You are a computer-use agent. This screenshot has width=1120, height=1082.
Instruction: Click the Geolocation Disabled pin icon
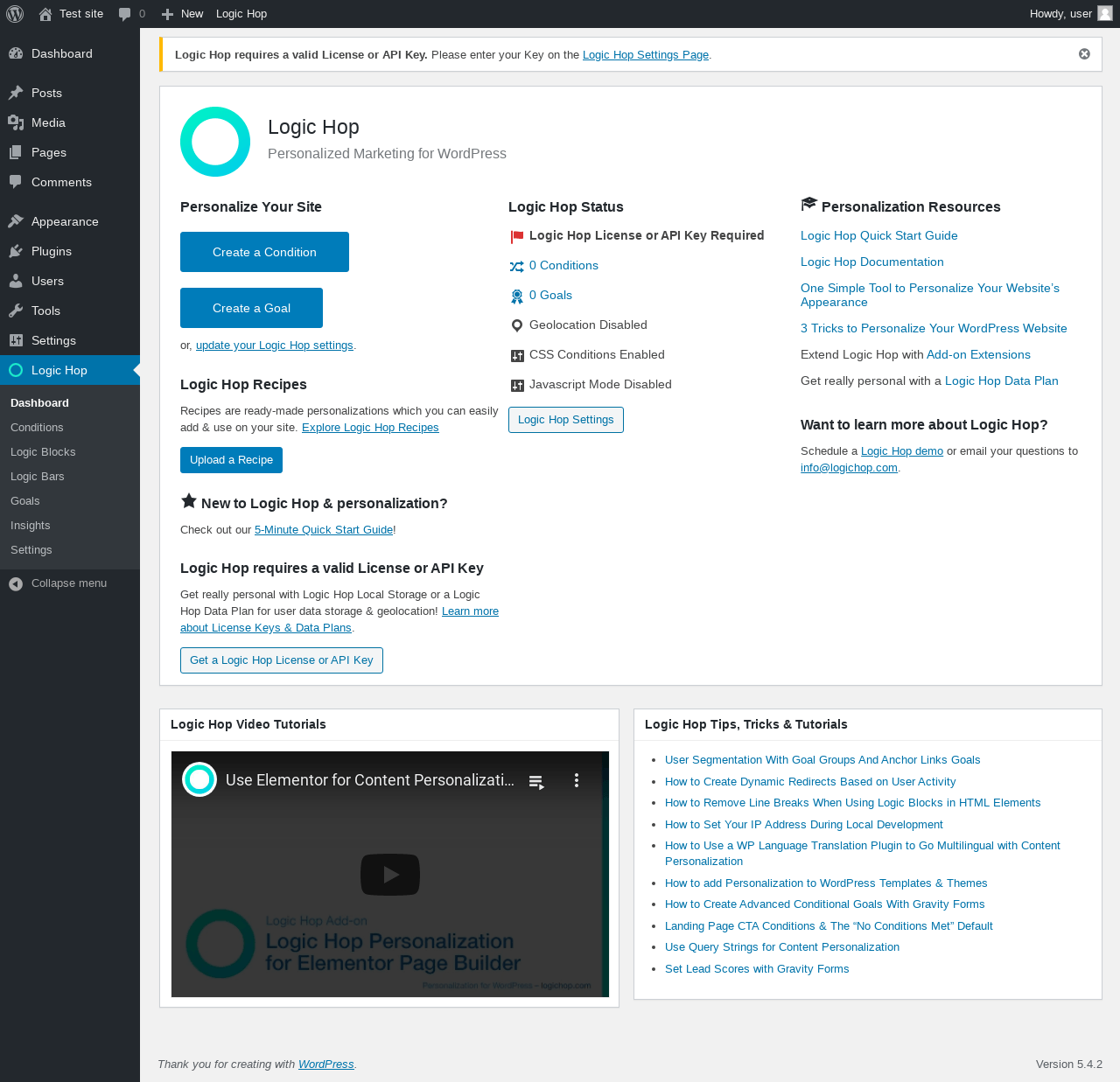pos(517,326)
